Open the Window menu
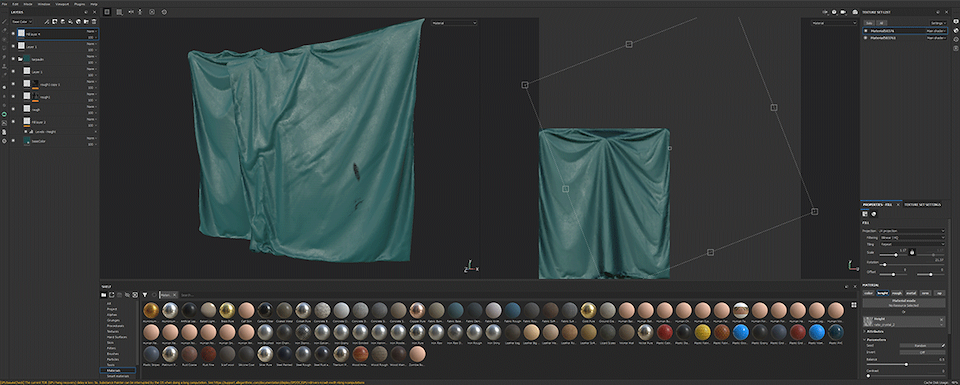This screenshot has width=960, height=385. (x=44, y=4)
